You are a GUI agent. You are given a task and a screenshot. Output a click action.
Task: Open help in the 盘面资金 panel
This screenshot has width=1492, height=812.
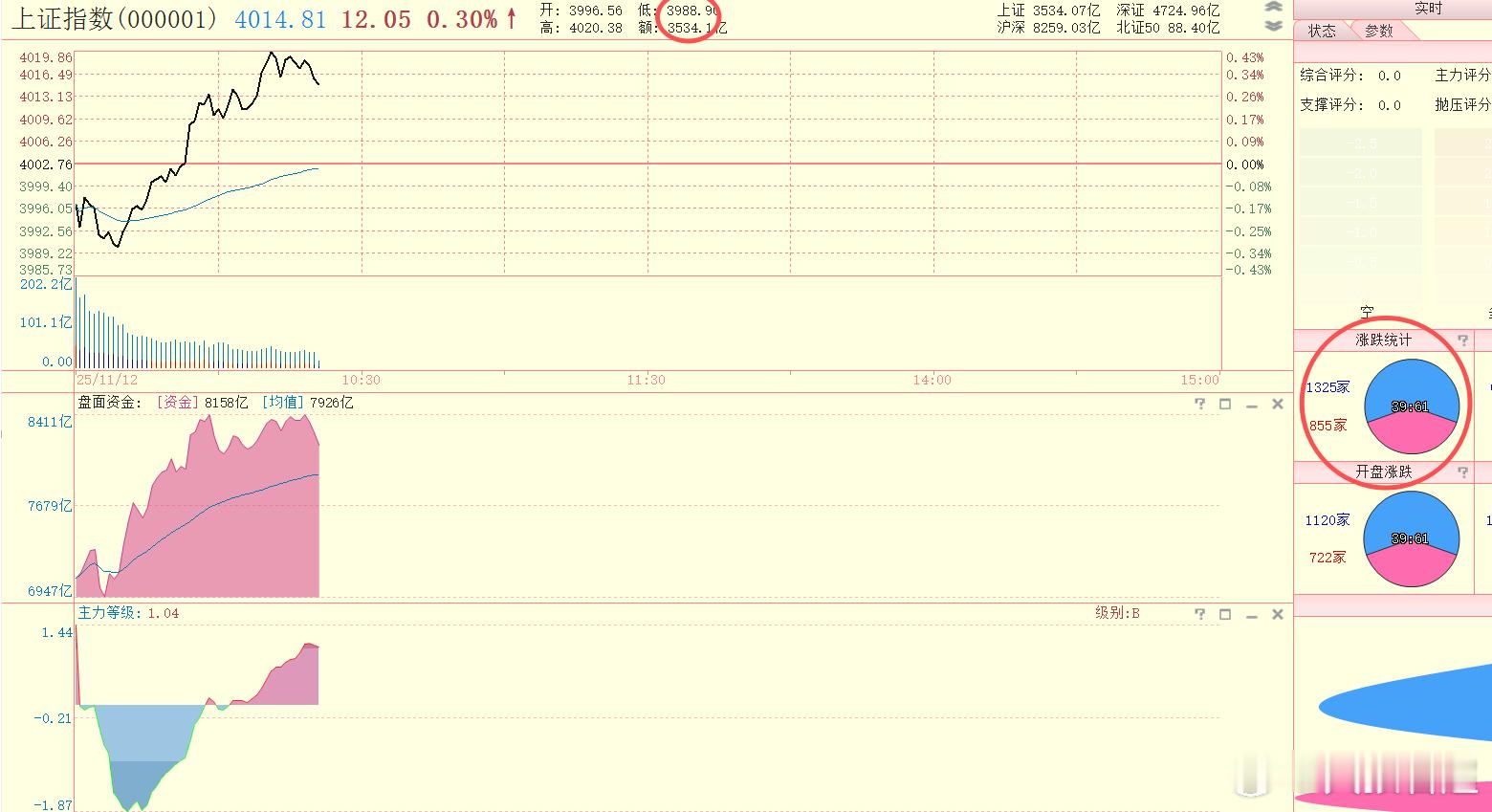1199,404
